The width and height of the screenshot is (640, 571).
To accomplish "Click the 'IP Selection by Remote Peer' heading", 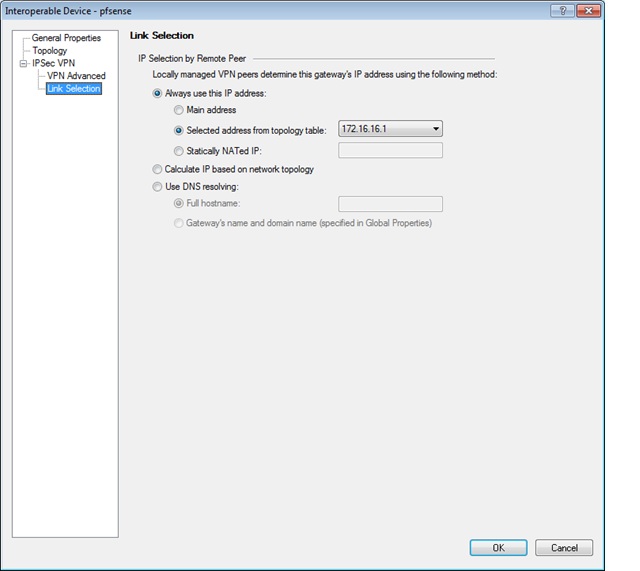I will tap(192, 59).
